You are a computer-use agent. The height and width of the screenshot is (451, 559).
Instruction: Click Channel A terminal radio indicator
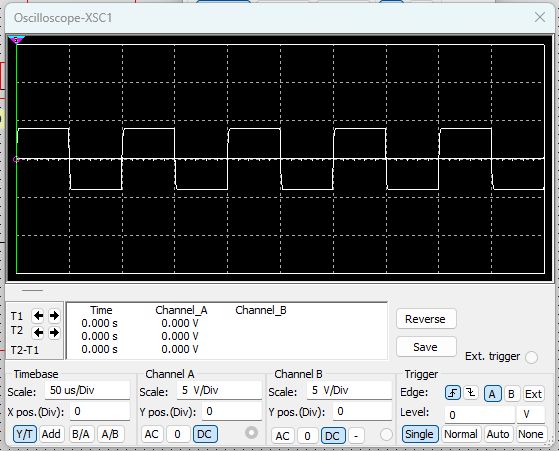pyautogui.click(x=252, y=433)
